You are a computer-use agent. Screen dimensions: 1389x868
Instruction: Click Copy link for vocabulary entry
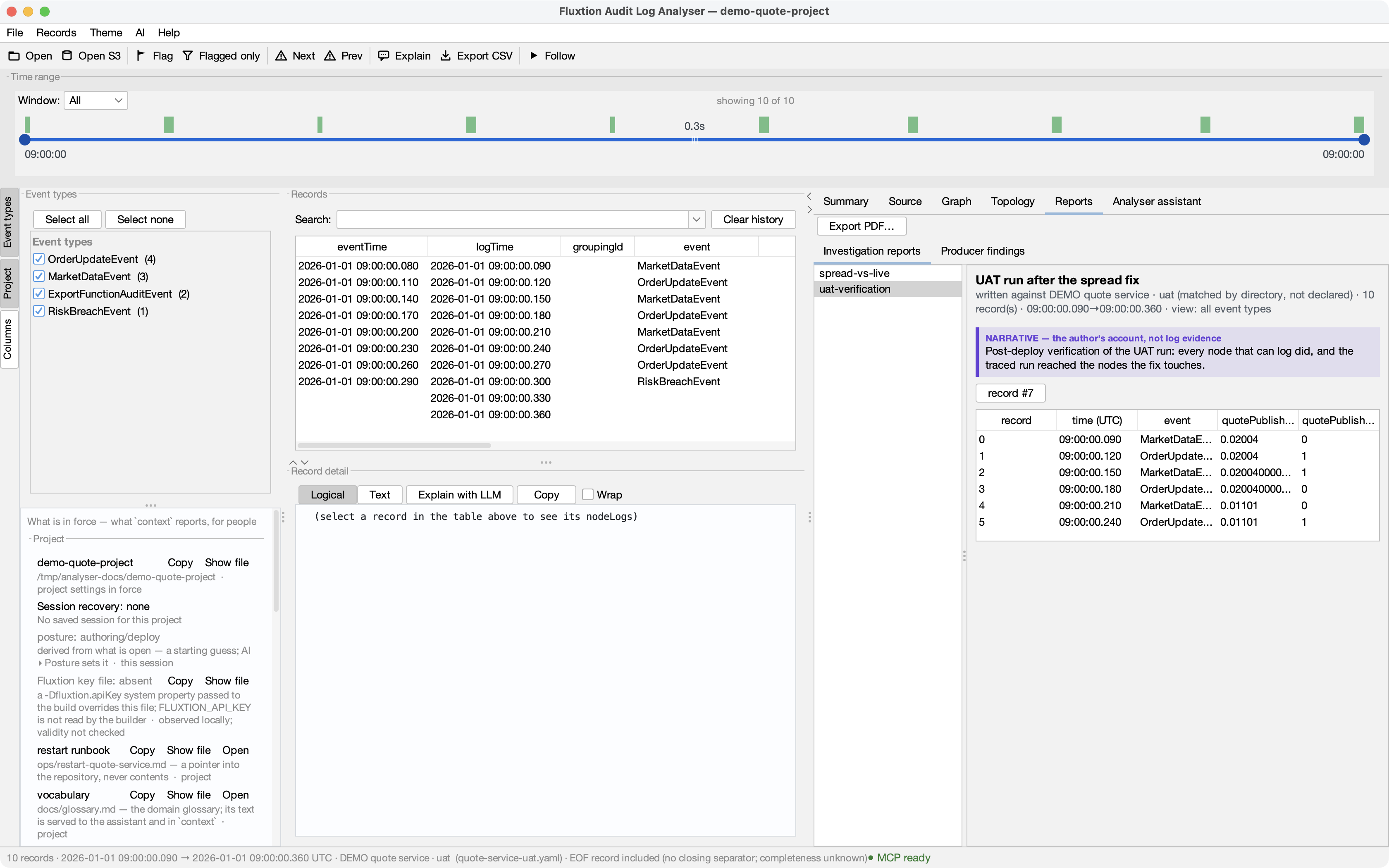[142, 795]
